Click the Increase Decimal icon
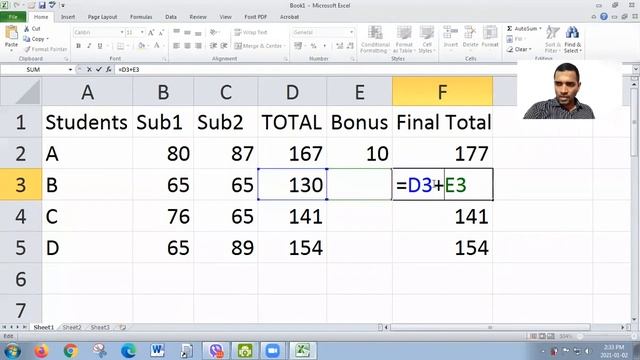The image size is (640, 360). [x=340, y=46]
